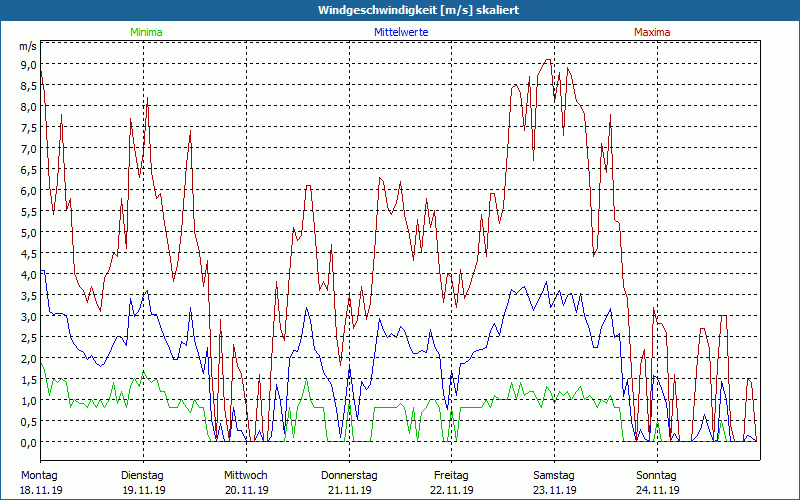Viewport: 800px width, 500px height.
Task: Click the 8,5 y-axis value
Action: coord(29,86)
